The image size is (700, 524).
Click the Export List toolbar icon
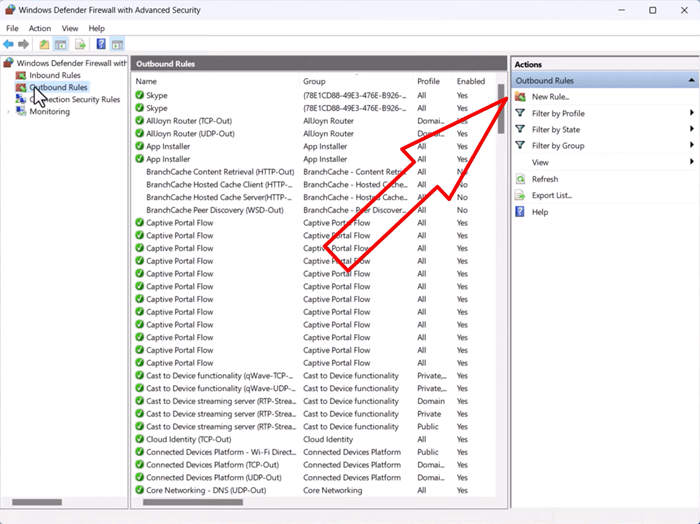coord(80,44)
